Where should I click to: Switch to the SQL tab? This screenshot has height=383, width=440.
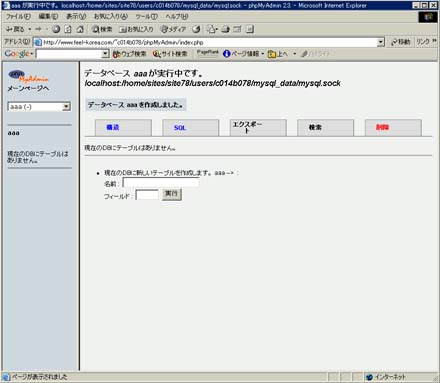click(191, 128)
